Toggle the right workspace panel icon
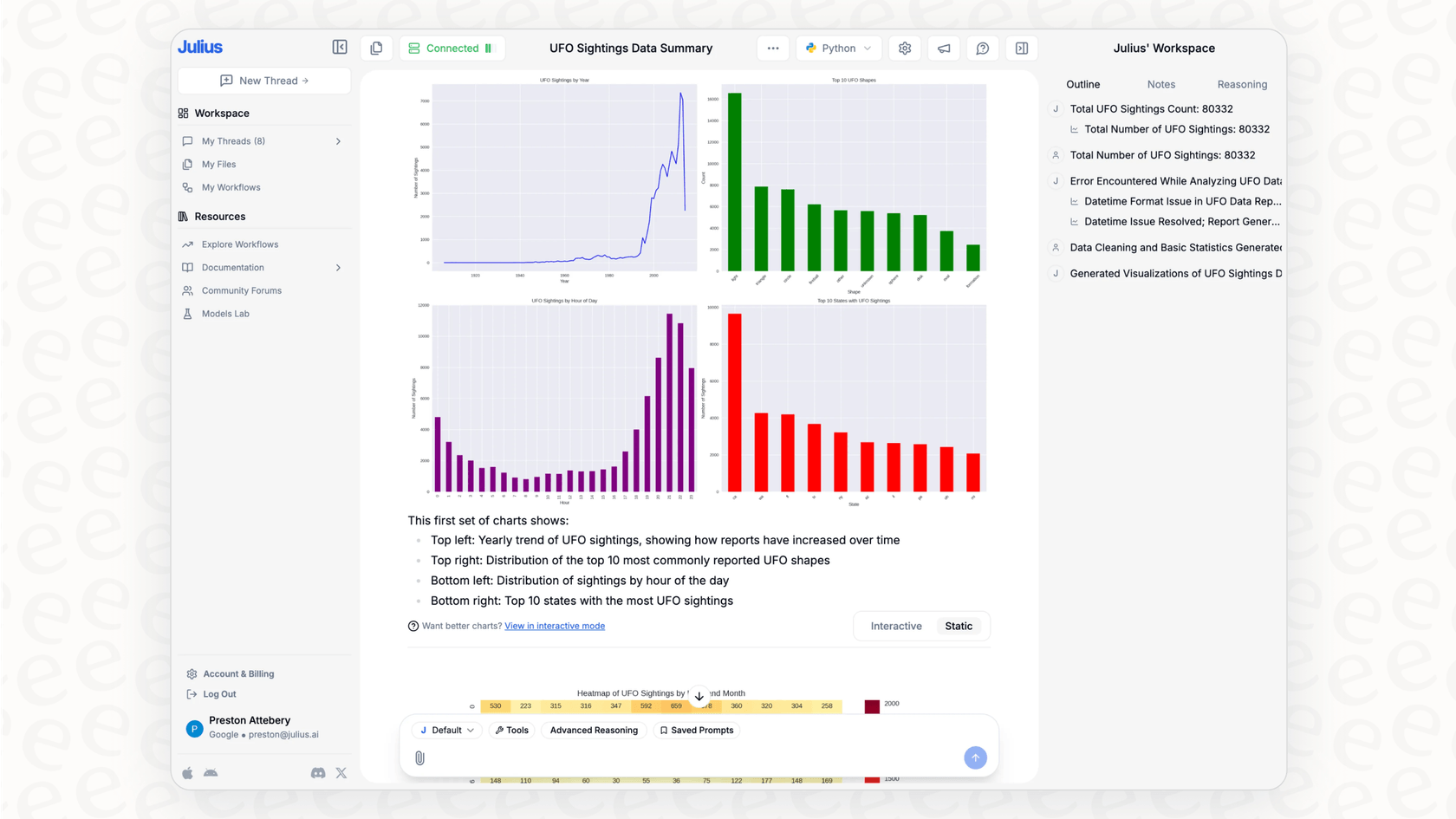 (1022, 49)
